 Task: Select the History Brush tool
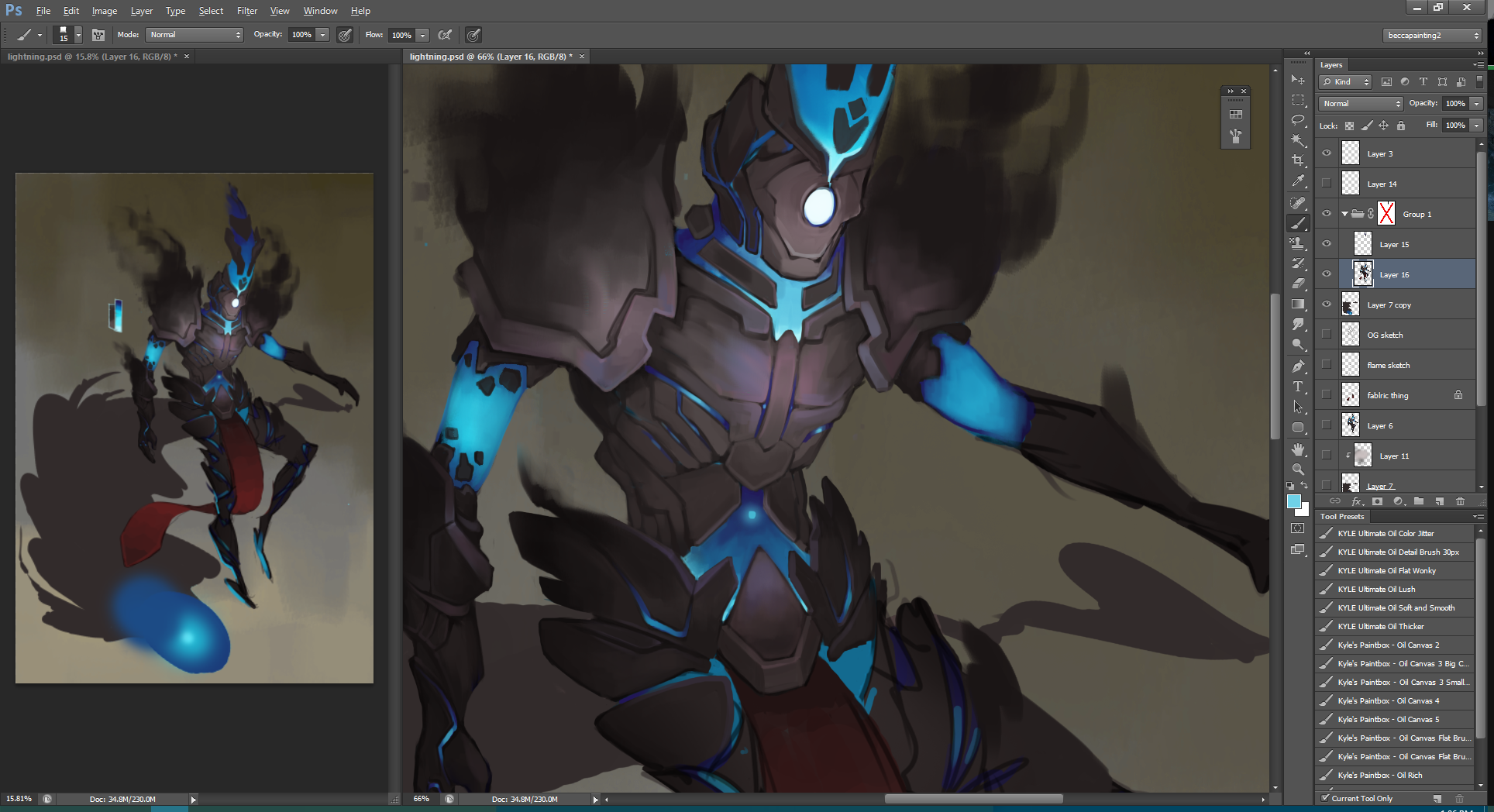click(x=1298, y=263)
